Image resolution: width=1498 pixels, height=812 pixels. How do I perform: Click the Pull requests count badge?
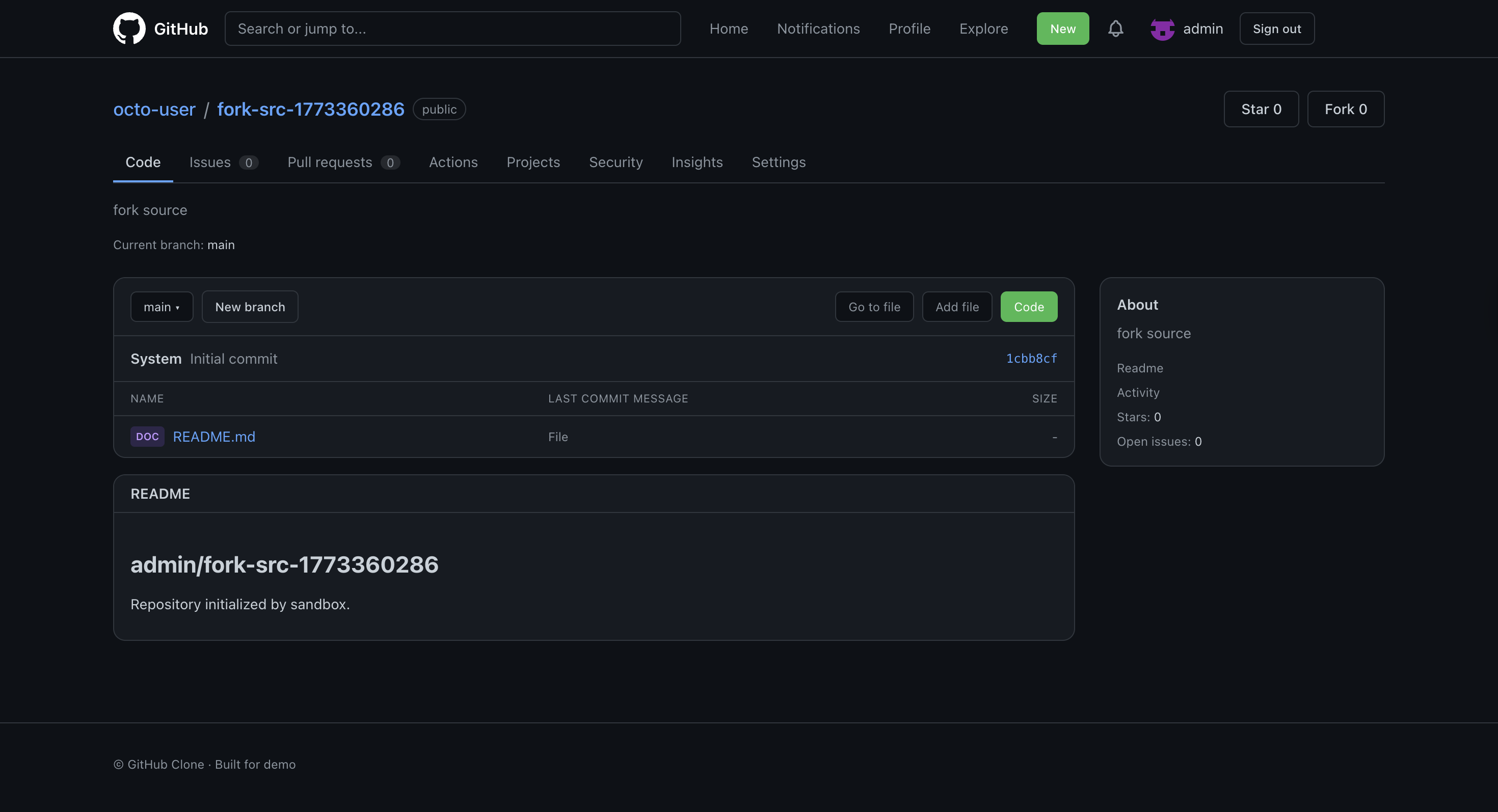(390, 163)
